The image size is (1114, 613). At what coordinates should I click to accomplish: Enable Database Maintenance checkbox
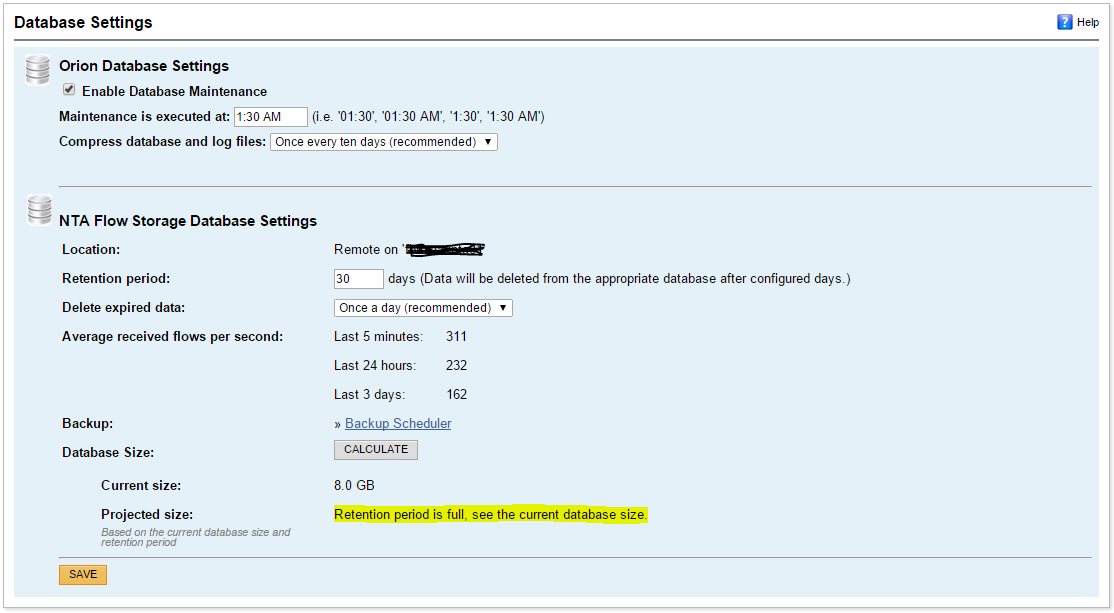[x=68, y=90]
